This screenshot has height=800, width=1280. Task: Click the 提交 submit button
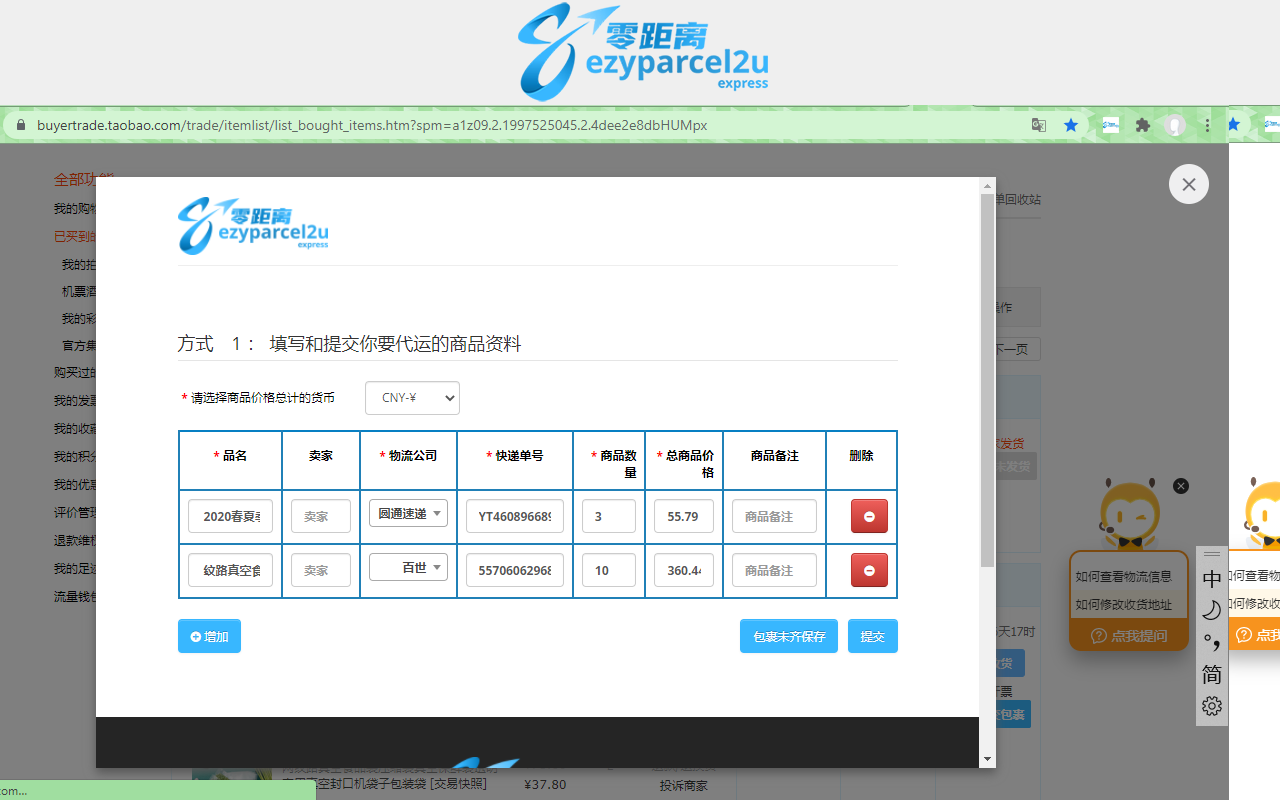click(873, 636)
